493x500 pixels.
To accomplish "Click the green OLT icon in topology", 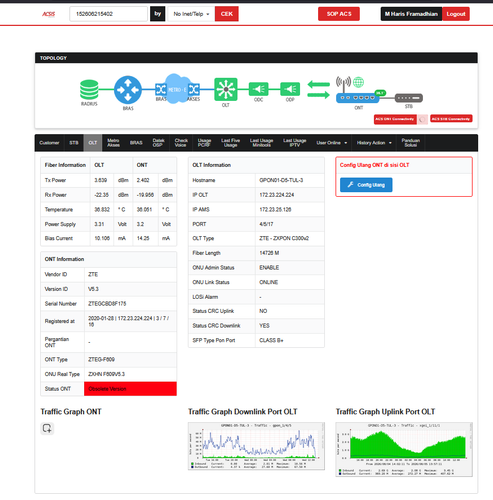I will pos(226,89).
